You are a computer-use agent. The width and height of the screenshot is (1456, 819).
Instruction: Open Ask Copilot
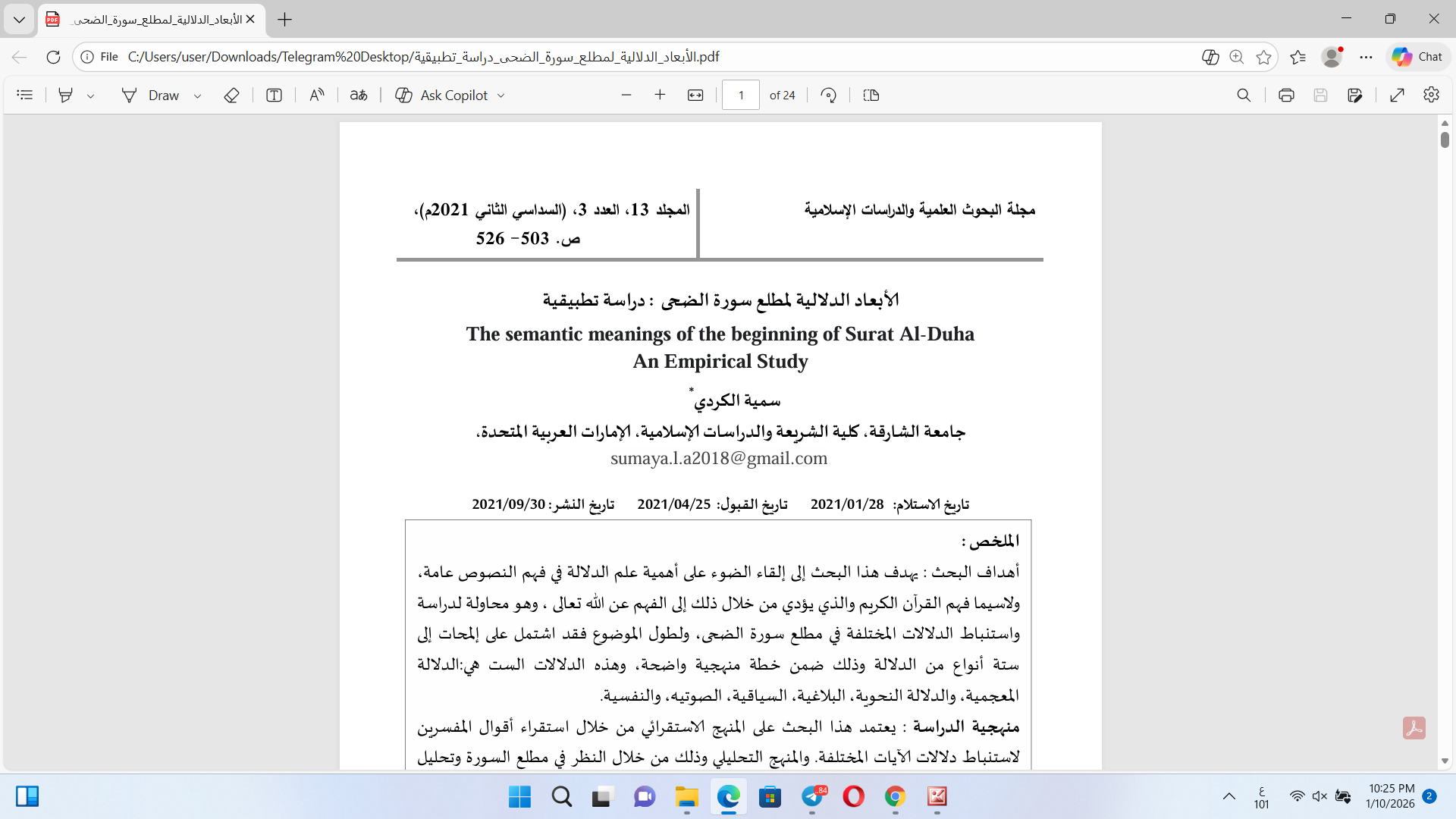(x=442, y=96)
